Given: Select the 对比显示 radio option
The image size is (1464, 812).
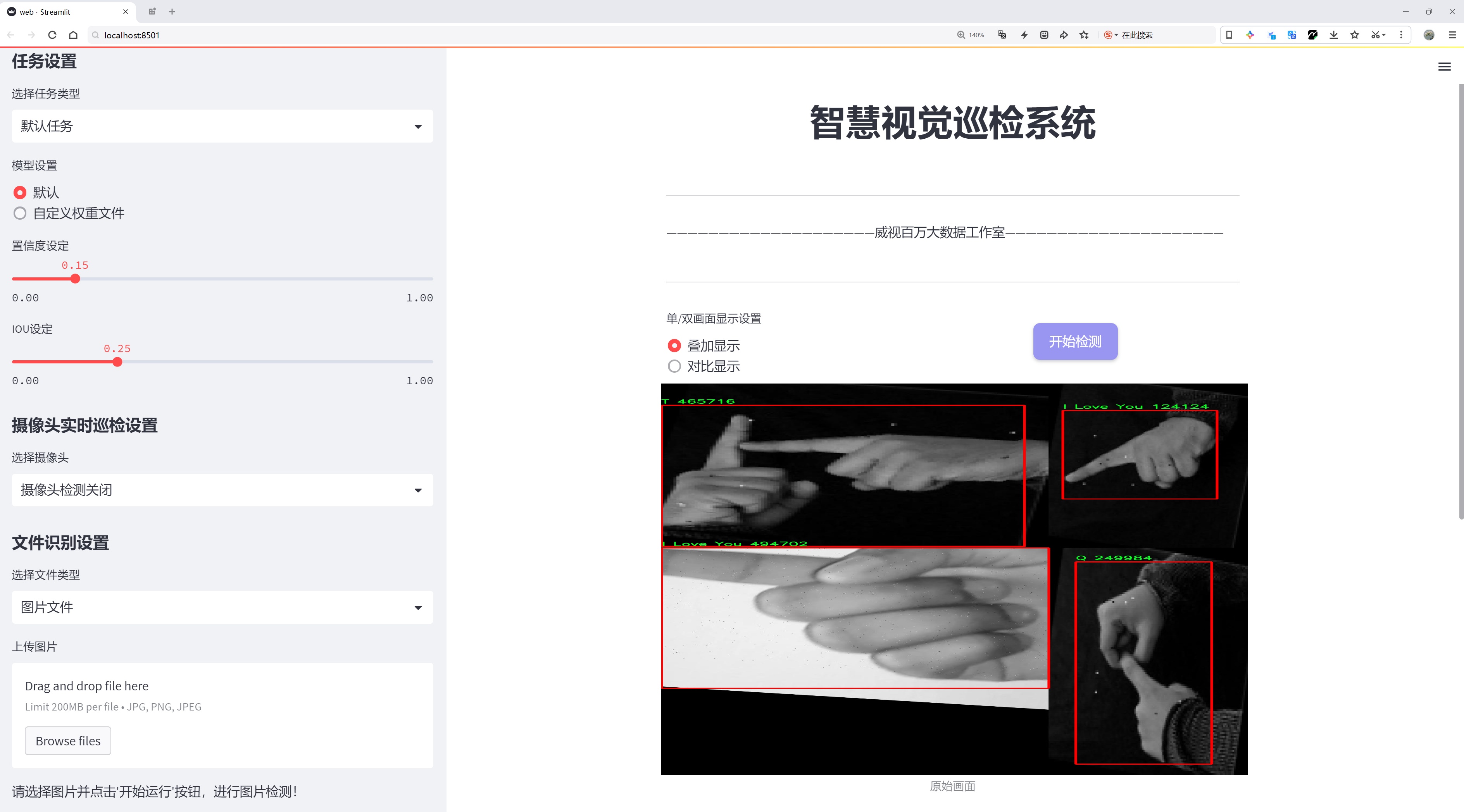Looking at the screenshot, I should [x=674, y=366].
